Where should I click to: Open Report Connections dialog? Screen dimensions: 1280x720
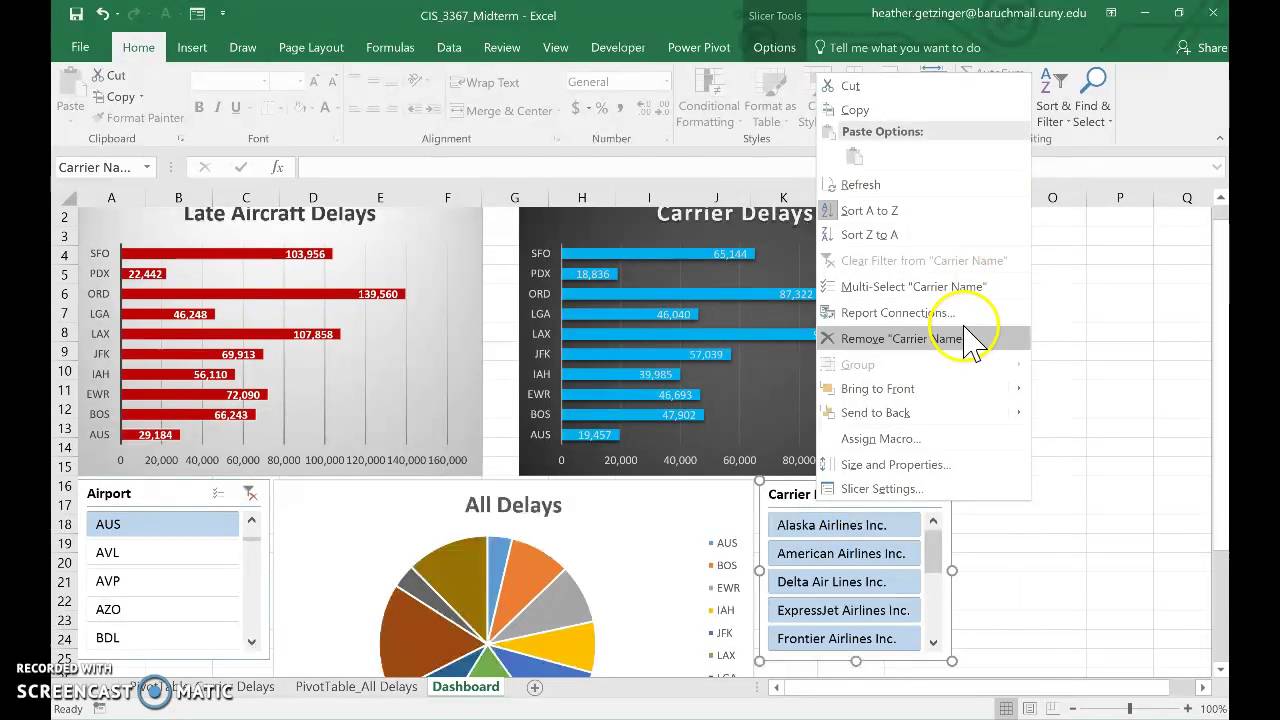coord(924,312)
